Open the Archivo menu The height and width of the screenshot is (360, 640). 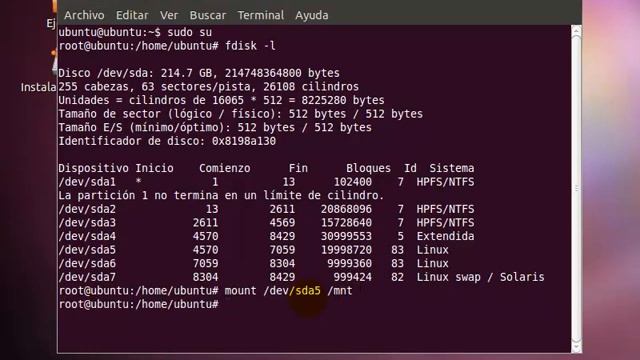pyautogui.click(x=84, y=16)
